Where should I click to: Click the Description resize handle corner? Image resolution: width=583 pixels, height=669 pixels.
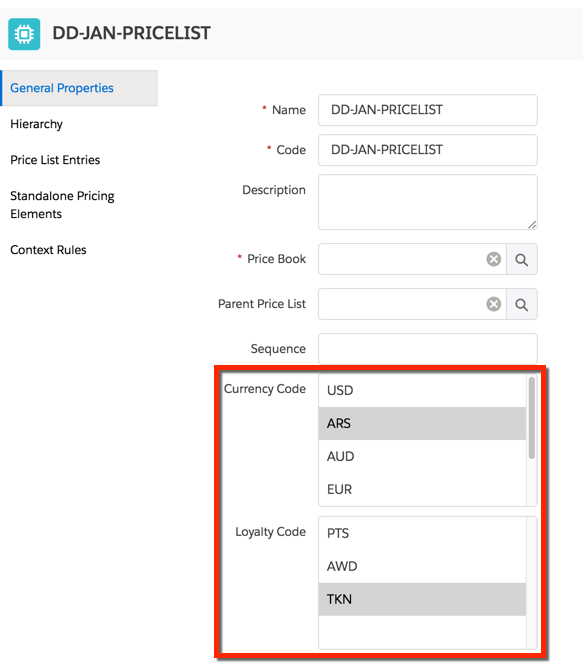(x=532, y=225)
